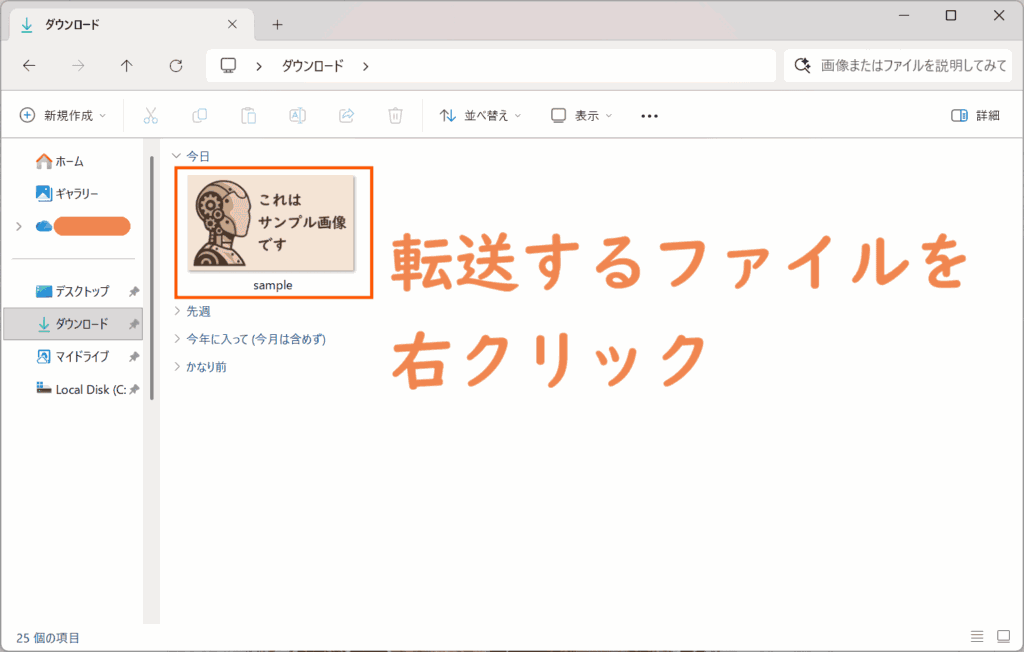Click the Share icon in toolbar
The width and height of the screenshot is (1024, 652).
click(346, 116)
